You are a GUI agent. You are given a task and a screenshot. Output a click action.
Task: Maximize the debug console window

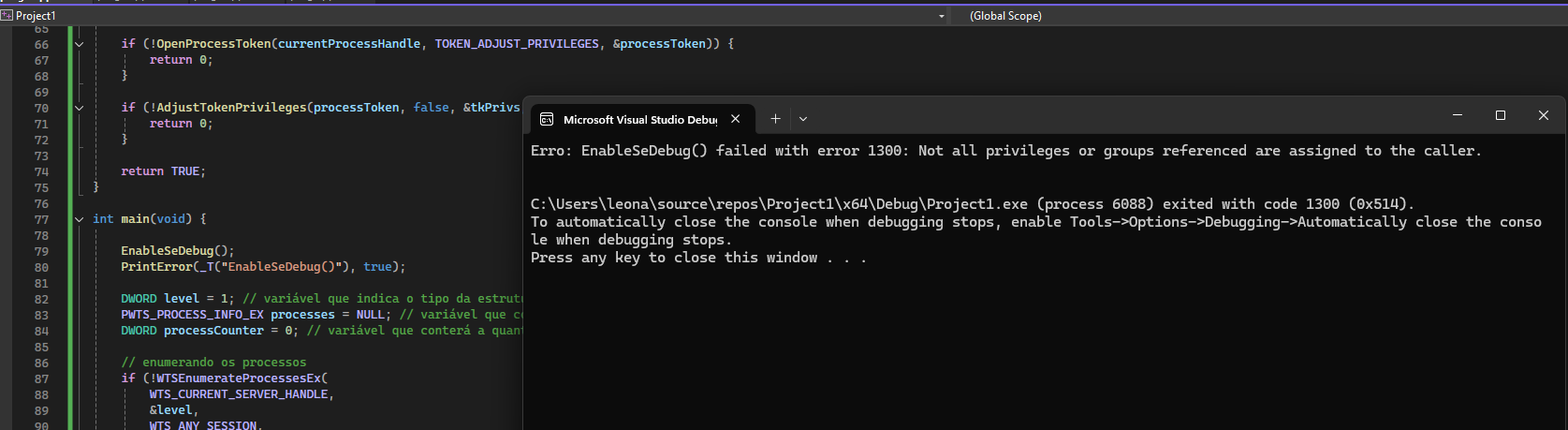(x=1501, y=115)
